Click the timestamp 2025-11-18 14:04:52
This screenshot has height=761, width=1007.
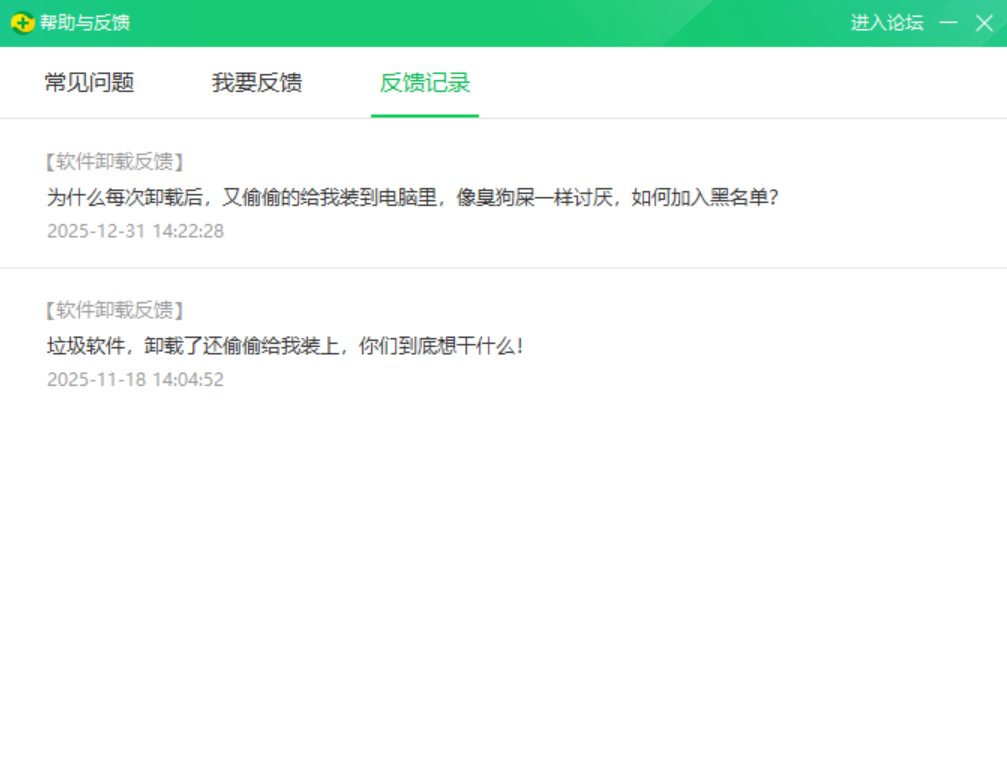coord(135,380)
